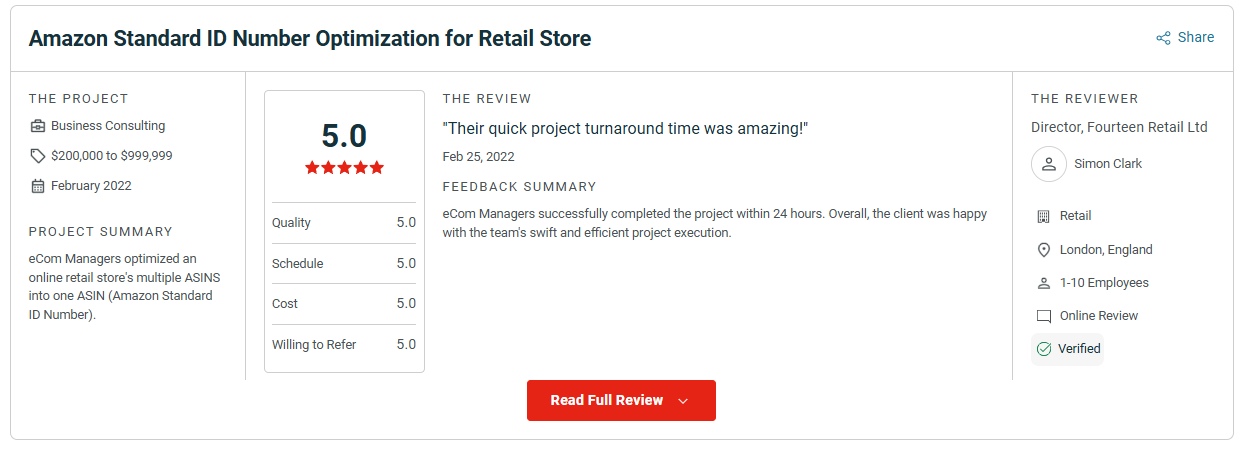Expand the full review using the chevron arrow
The width and height of the screenshot is (1244, 449).
point(683,401)
